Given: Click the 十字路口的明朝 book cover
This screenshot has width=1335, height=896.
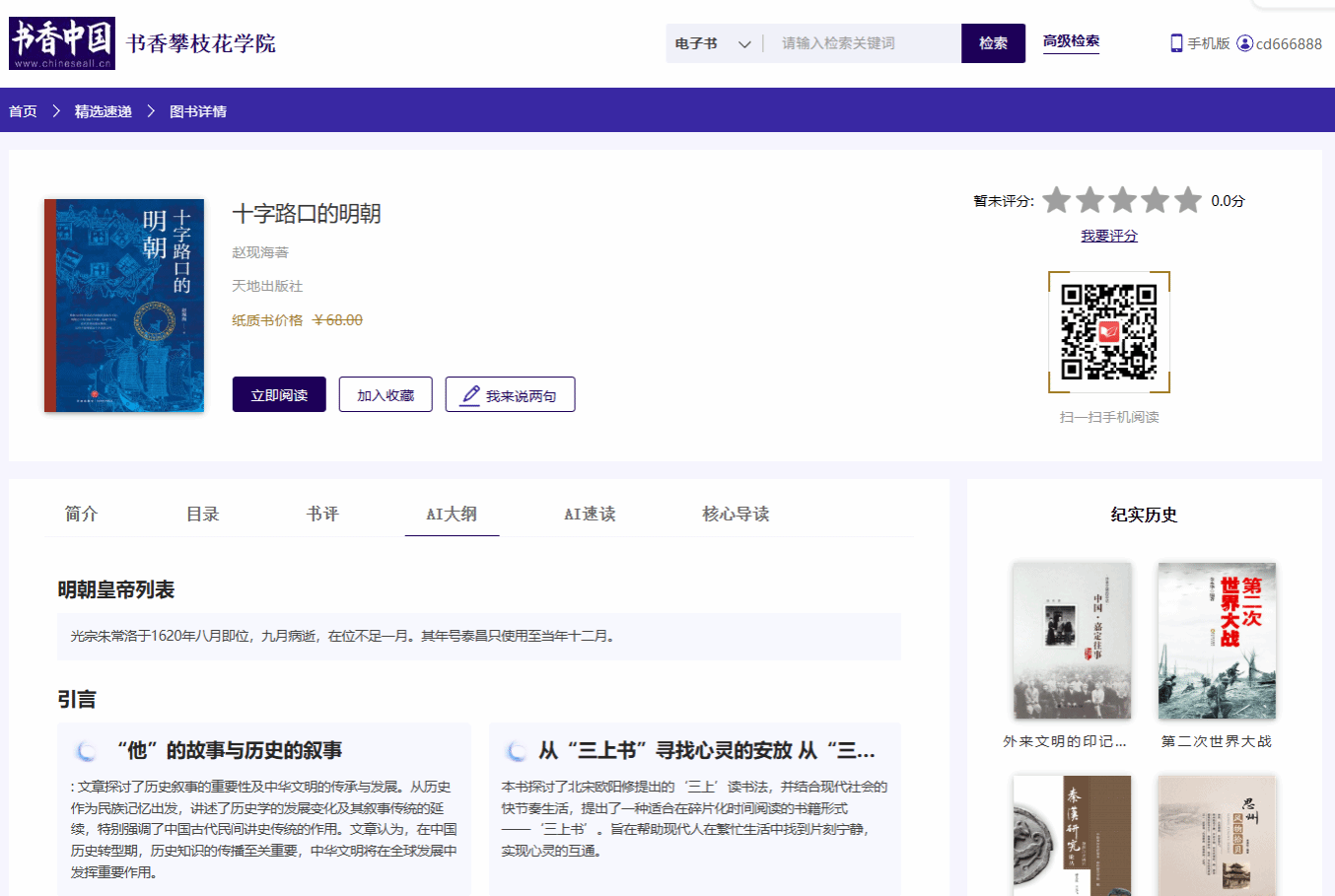Looking at the screenshot, I should point(124,306).
